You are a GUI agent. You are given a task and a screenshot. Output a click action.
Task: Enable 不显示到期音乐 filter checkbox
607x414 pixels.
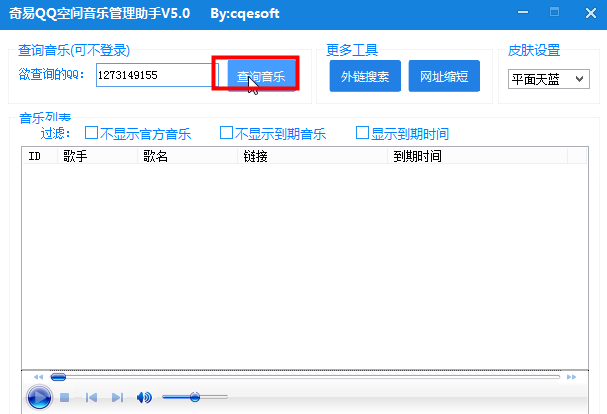click(226, 132)
